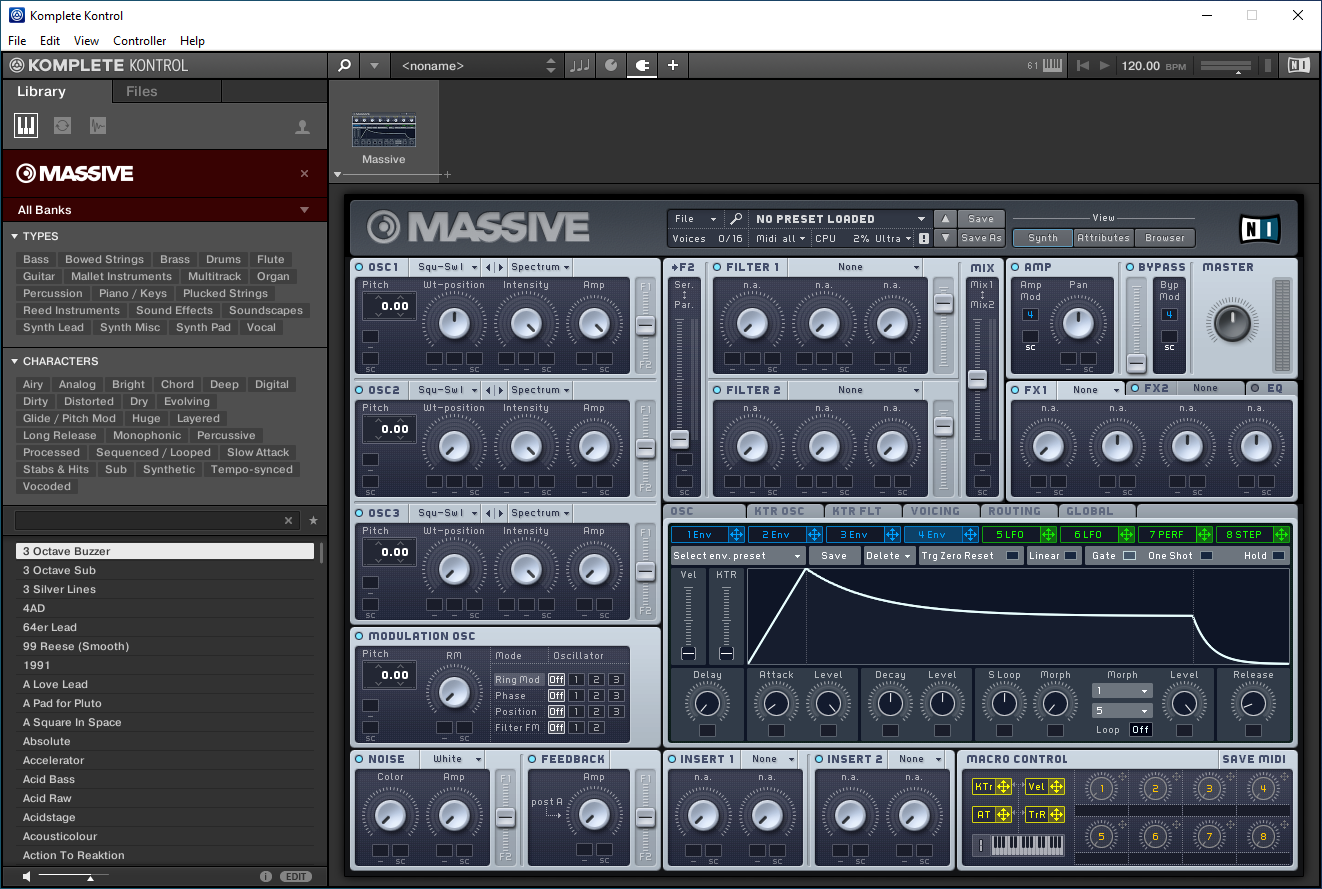The width and height of the screenshot is (1322, 889).
Task: Open the plug-in panel via plug icon
Action: (x=642, y=66)
